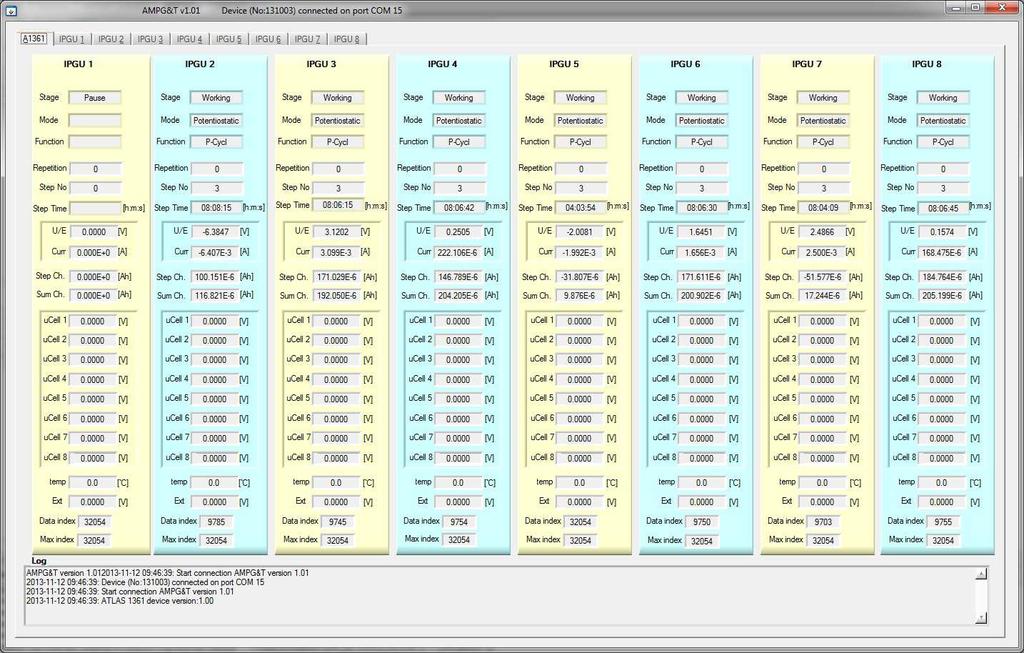Open the application system menu icon

click(10, 10)
